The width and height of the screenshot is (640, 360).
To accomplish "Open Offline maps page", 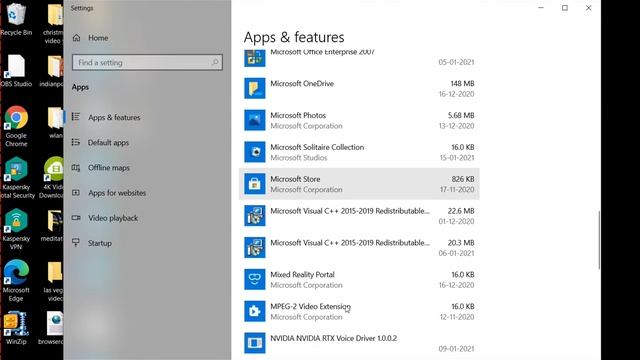I will click(109, 168).
